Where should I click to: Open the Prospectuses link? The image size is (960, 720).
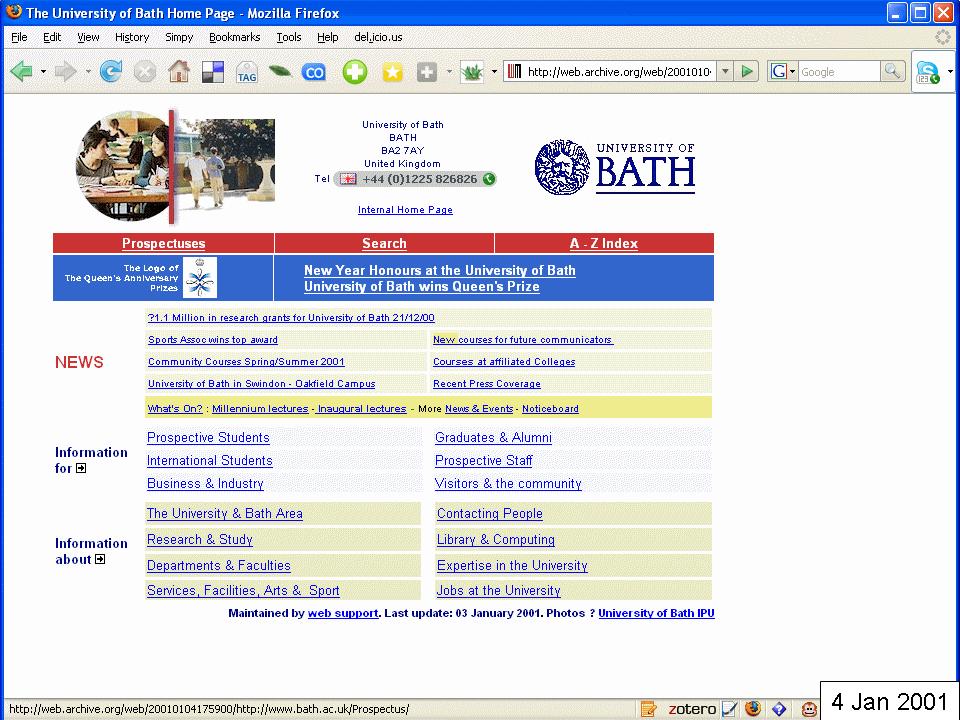[163, 243]
